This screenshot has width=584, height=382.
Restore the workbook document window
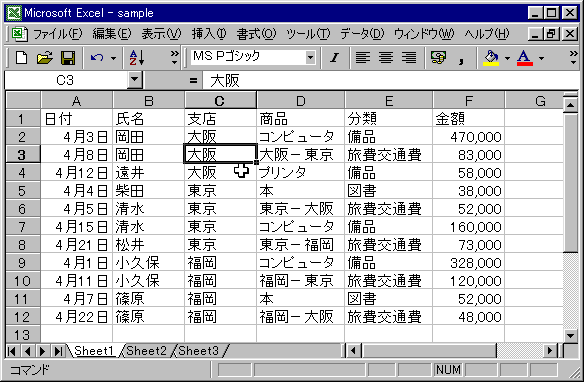click(x=552, y=34)
